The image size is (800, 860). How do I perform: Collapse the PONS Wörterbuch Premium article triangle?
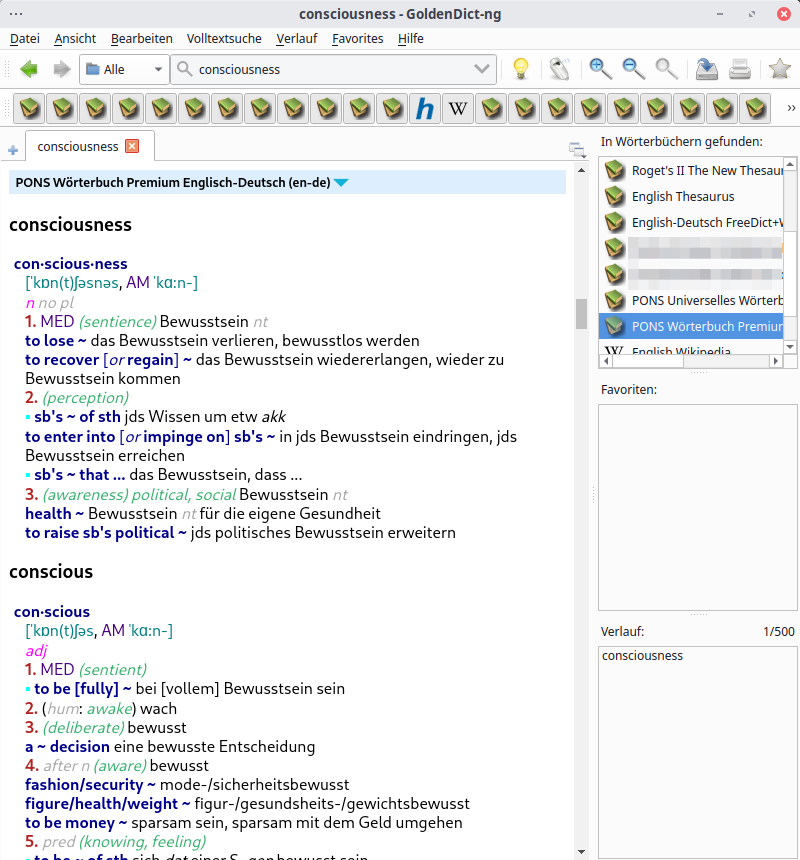tap(341, 183)
